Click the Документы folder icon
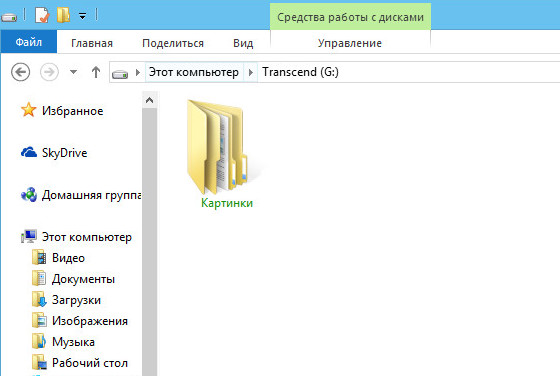This screenshot has width=560, height=376. 39,279
